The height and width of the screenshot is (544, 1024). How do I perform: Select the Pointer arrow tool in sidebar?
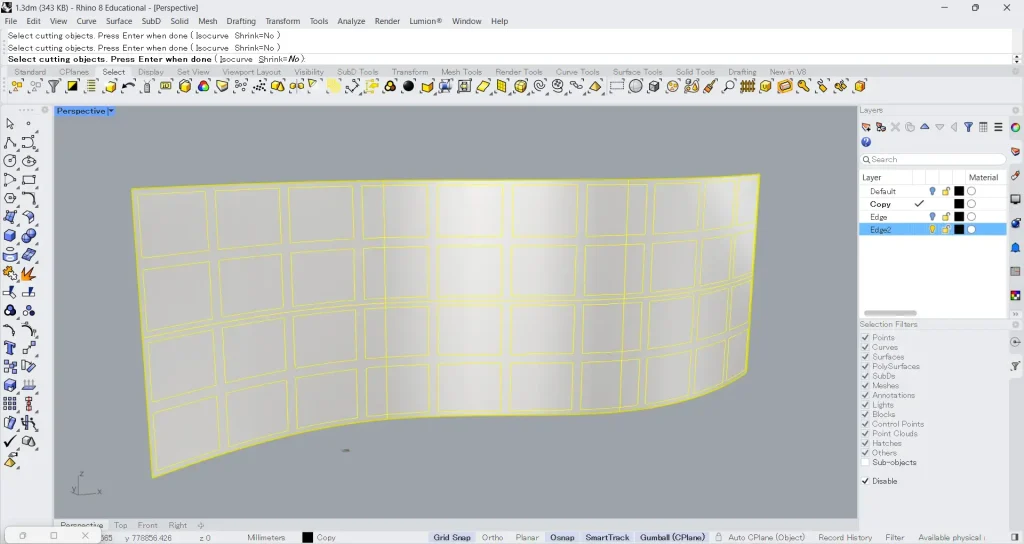coord(10,123)
